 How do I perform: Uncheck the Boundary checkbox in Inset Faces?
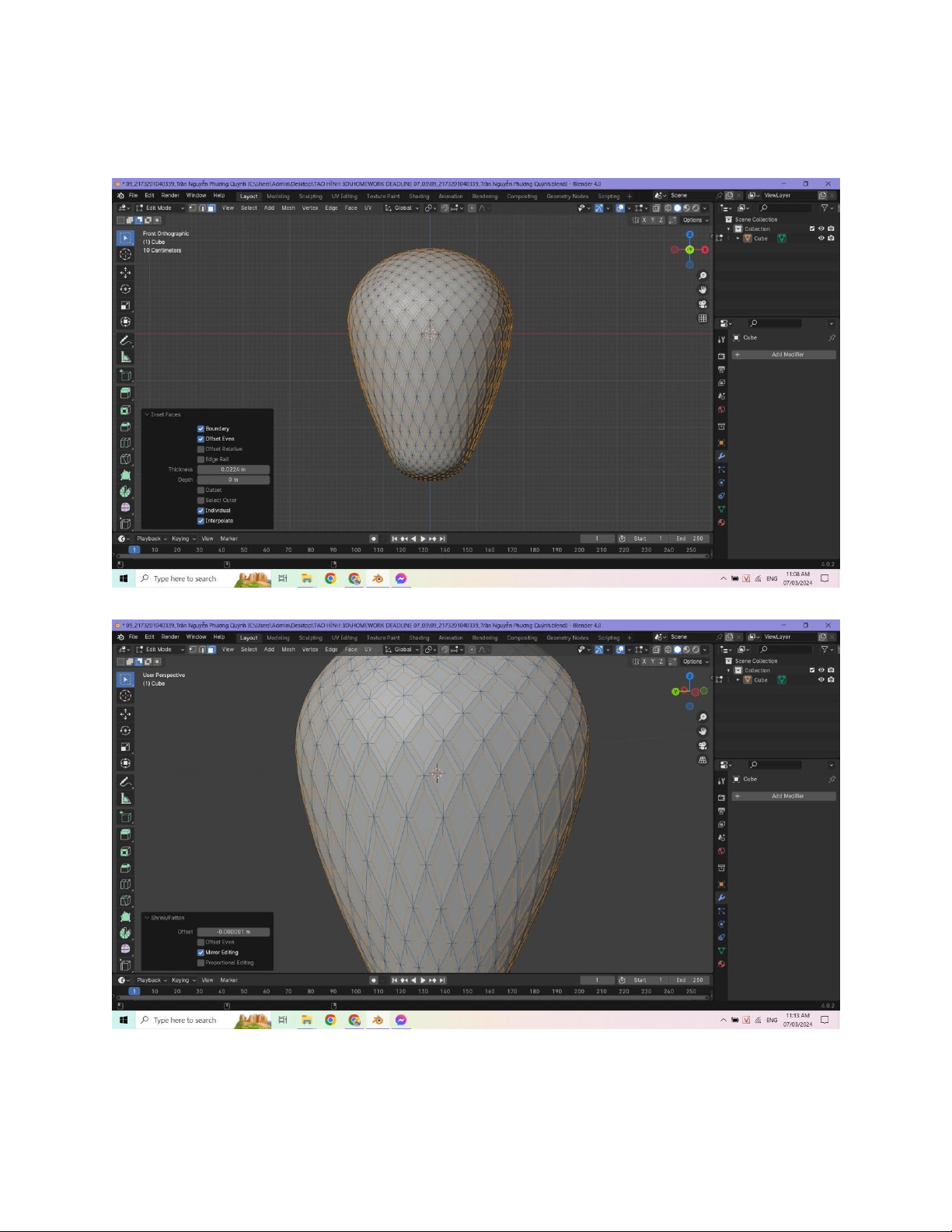(201, 428)
